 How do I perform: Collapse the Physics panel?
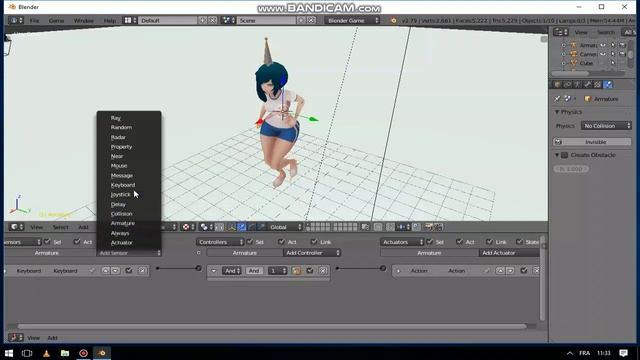click(x=557, y=112)
